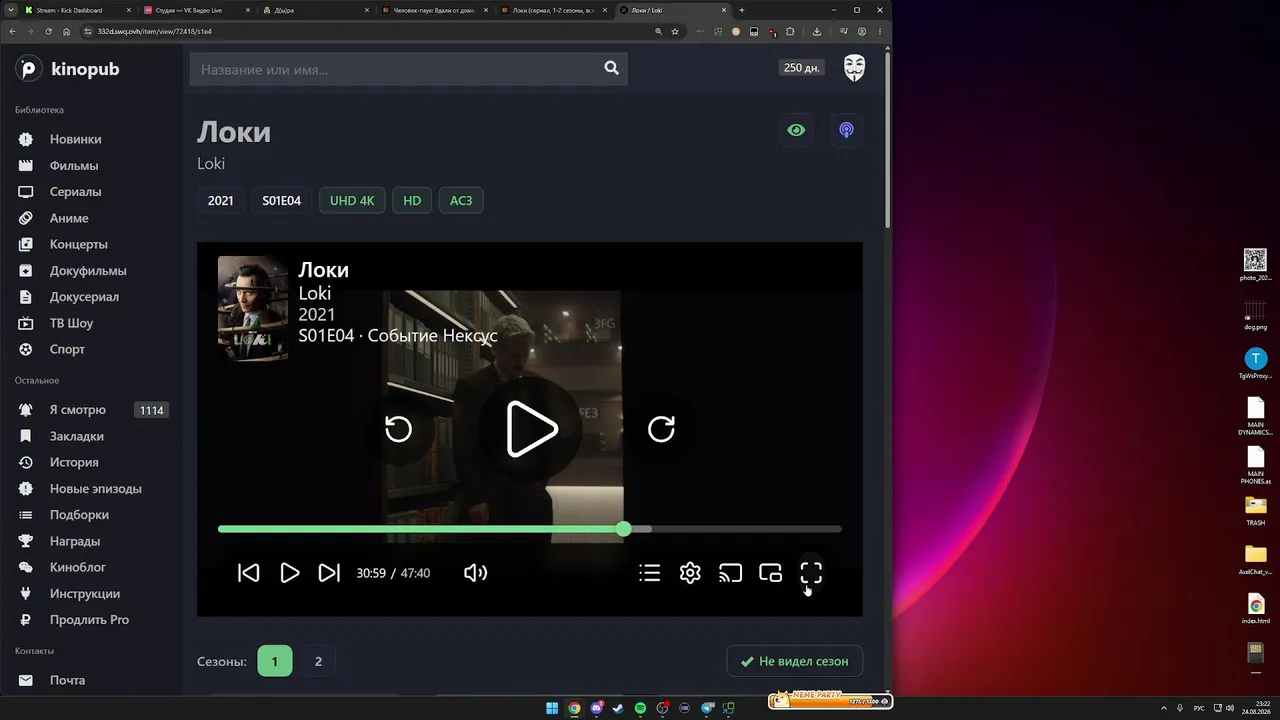Screen dimensions: 1280x720
Task: Click the purple podcast subscribe icon
Action: tap(846, 130)
